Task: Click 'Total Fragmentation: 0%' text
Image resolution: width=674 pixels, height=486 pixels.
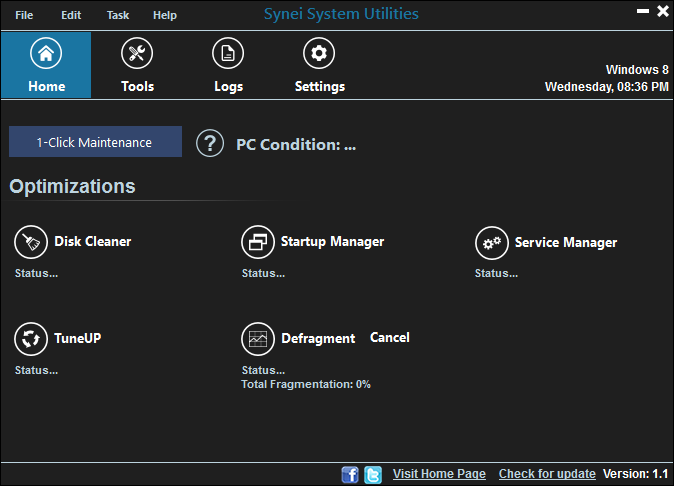Action: 306,384
